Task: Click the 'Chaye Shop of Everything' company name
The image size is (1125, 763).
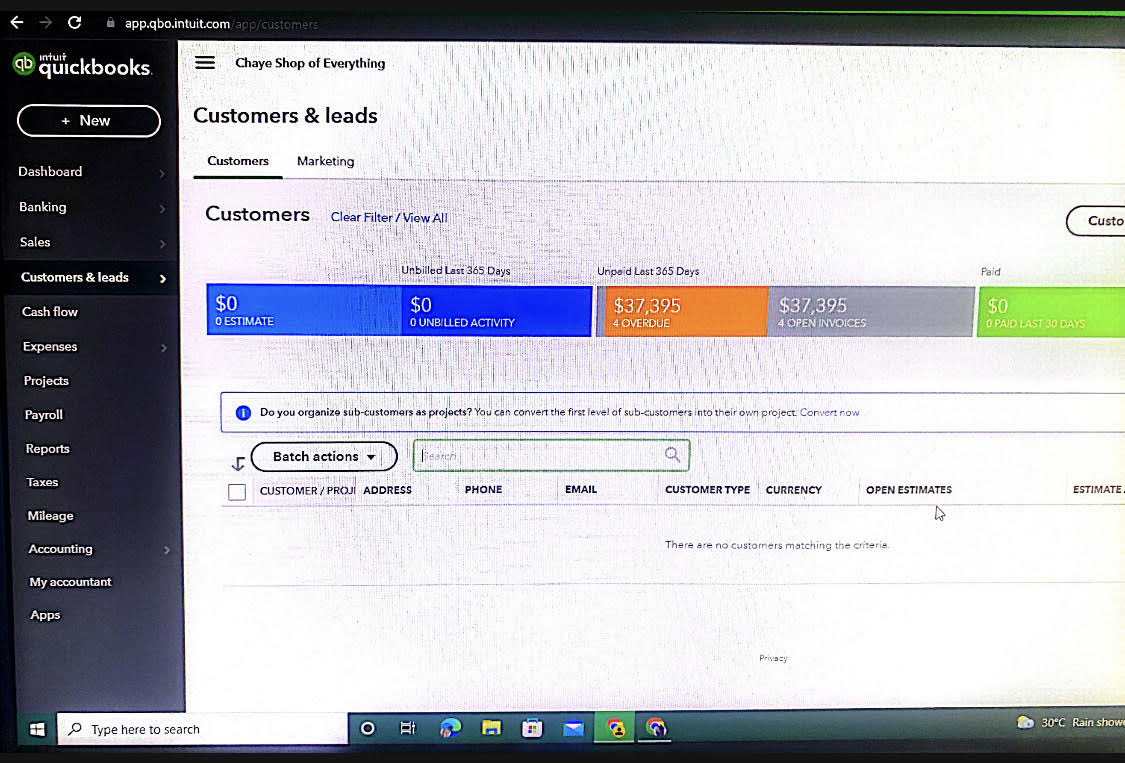Action: (x=310, y=63)
